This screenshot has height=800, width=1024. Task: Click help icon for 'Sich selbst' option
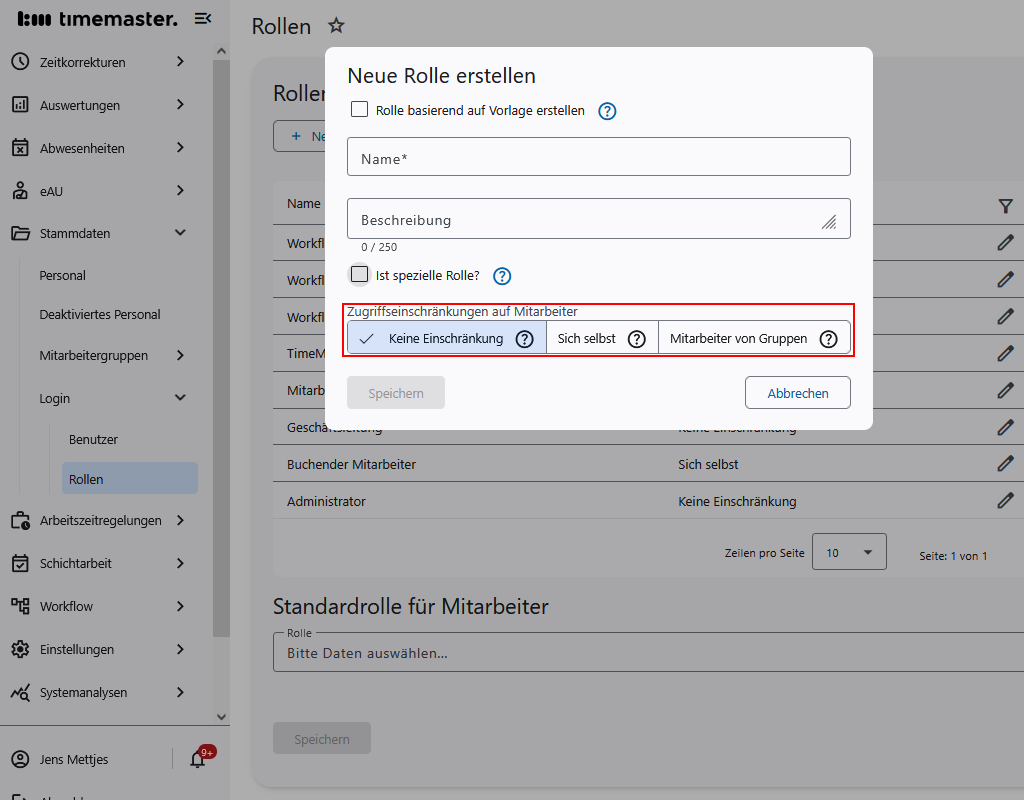(x=636, y=339)
